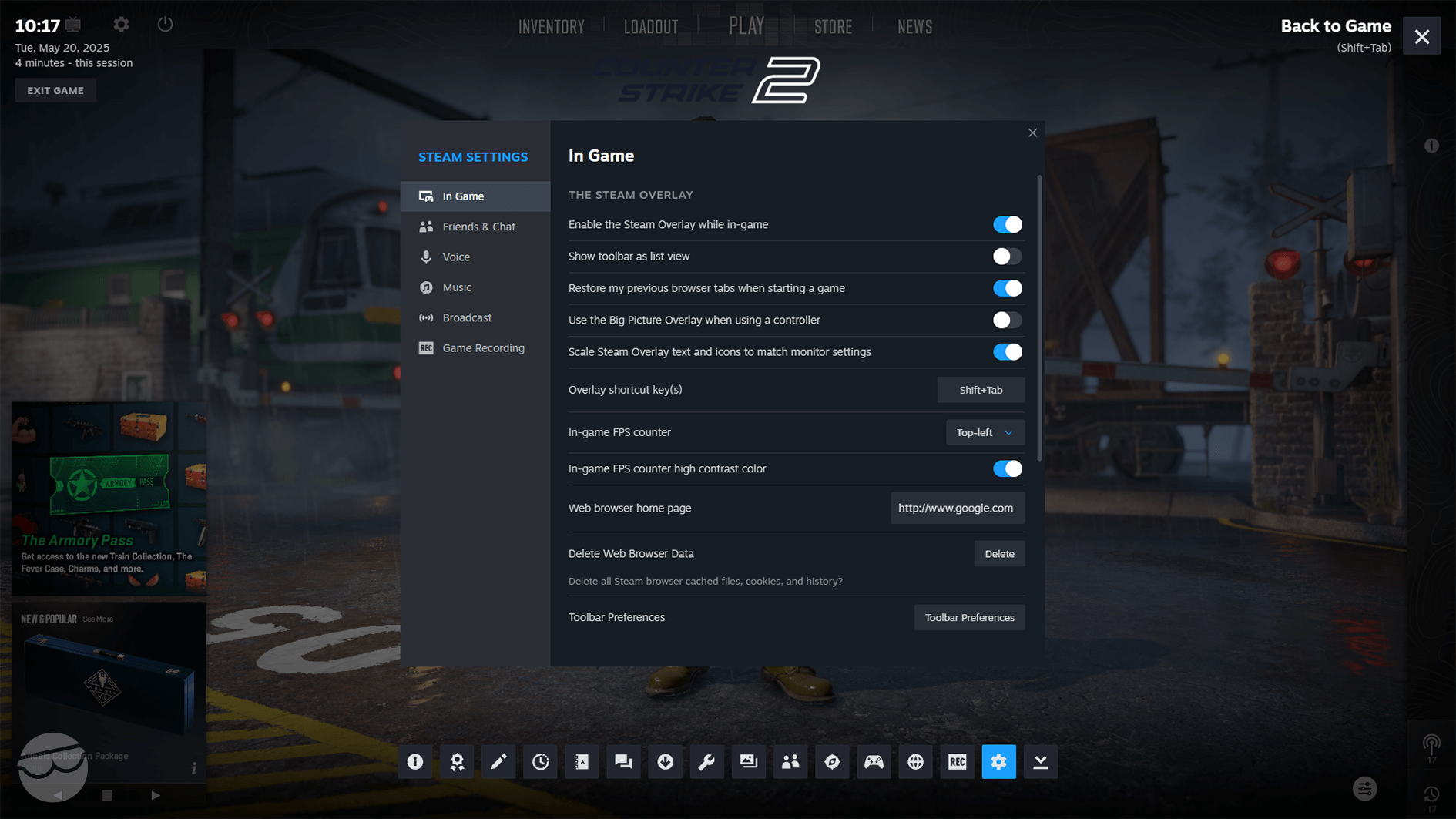Open the Game Guides icon
This screenshot has height=819, width=1456.
click(582, 761)
